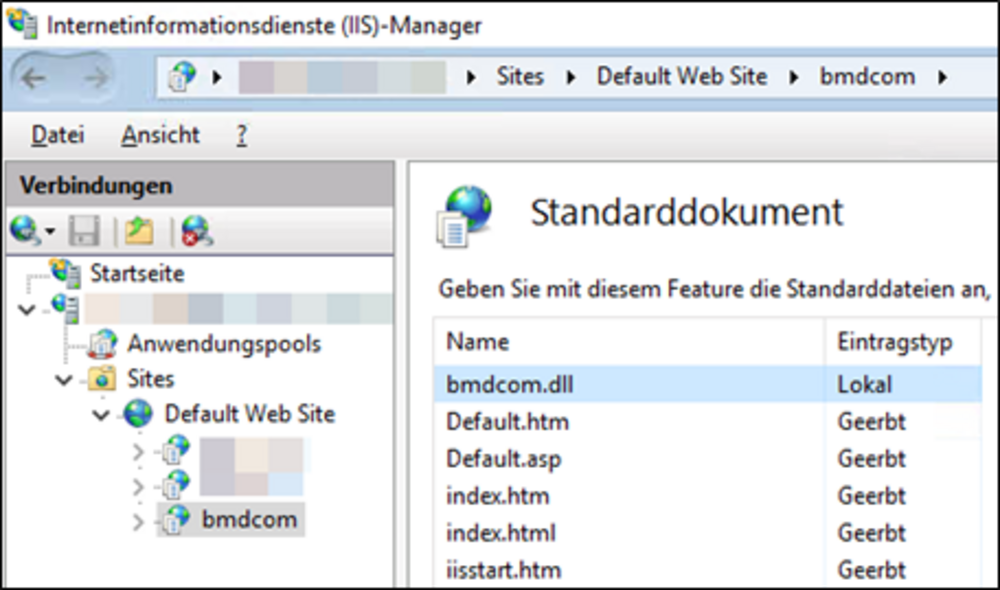
Task: Collapse the Sites tree node
Action: (65, 380)
